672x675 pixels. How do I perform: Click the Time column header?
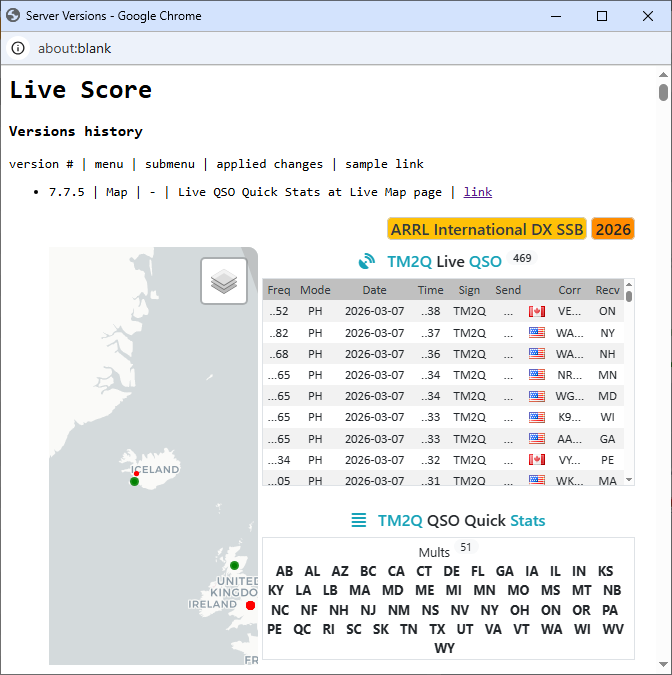click(430, 290)
